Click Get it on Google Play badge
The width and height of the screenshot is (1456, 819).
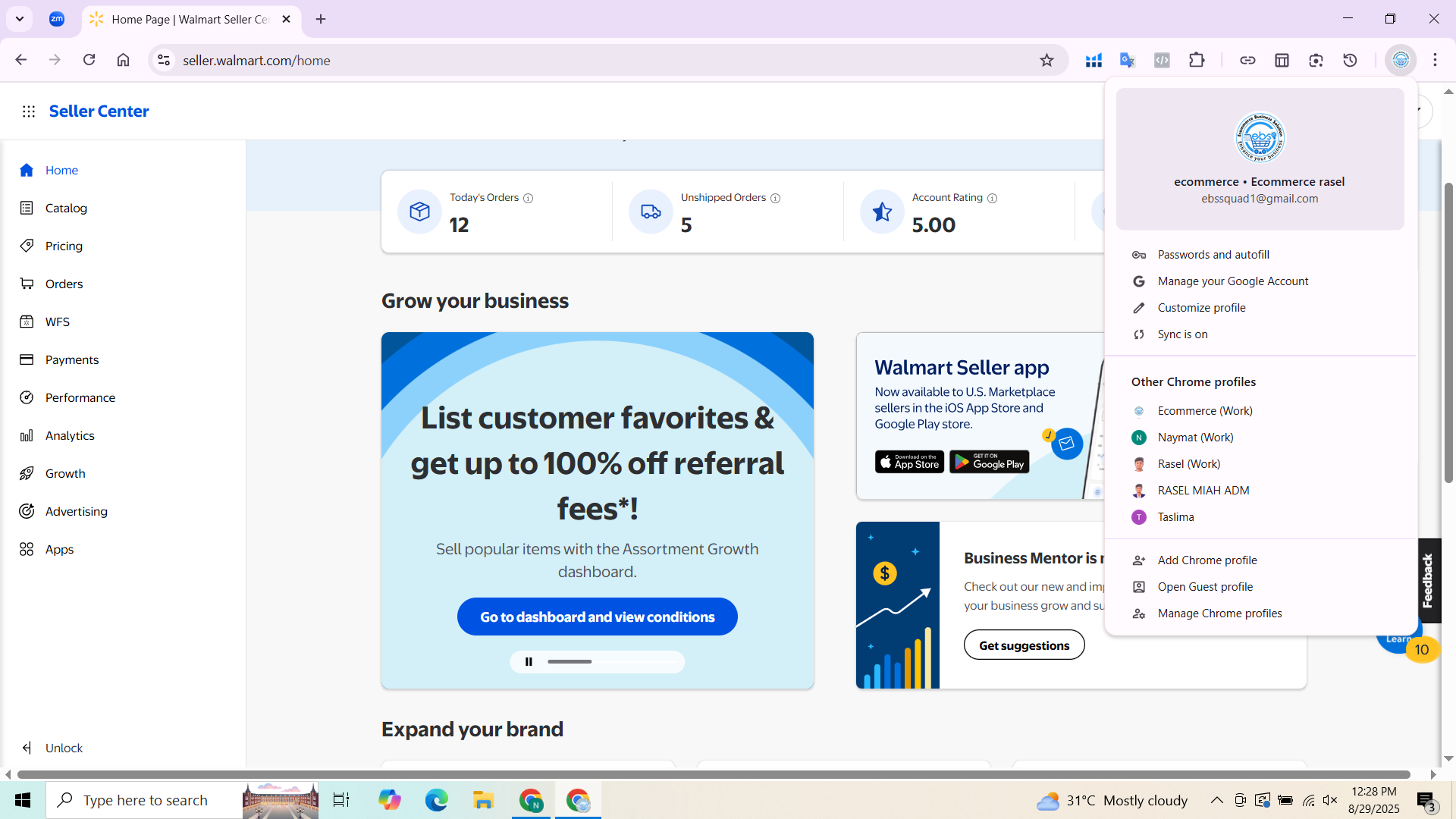(x=989, y=462)
